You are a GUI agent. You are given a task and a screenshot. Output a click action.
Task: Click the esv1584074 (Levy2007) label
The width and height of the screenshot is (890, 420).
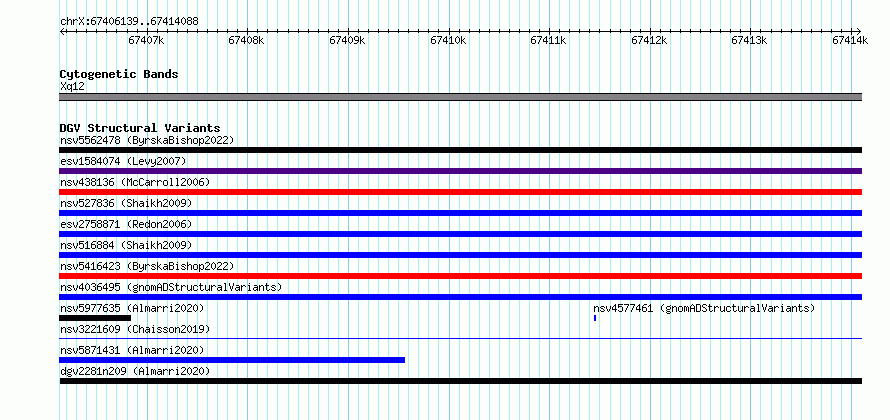coord(123,161)
